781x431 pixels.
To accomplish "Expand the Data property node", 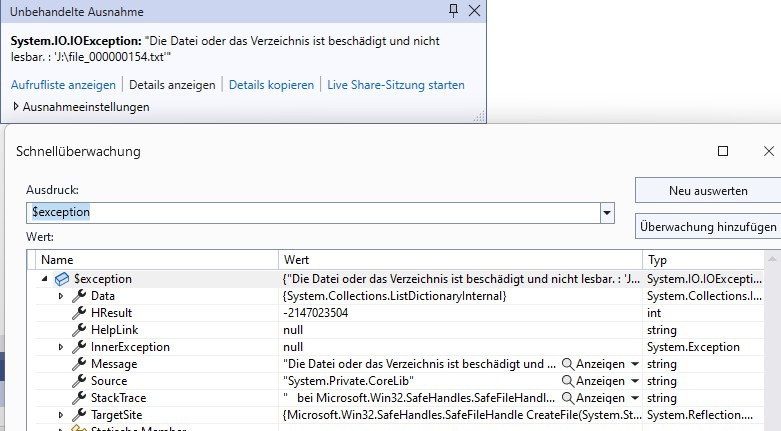I will click(61, 296).
